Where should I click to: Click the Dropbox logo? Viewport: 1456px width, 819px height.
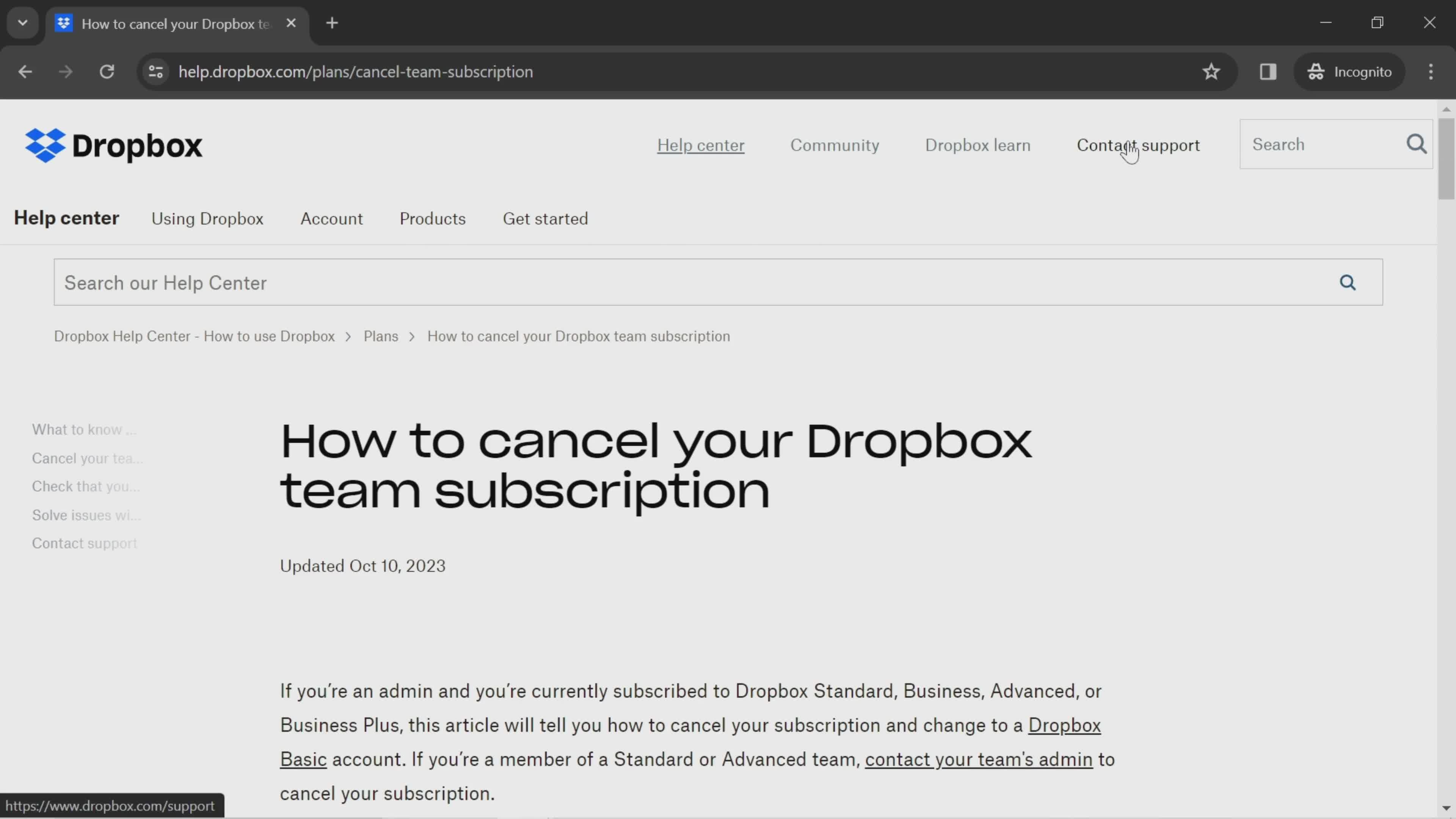(x=114, y=145)
